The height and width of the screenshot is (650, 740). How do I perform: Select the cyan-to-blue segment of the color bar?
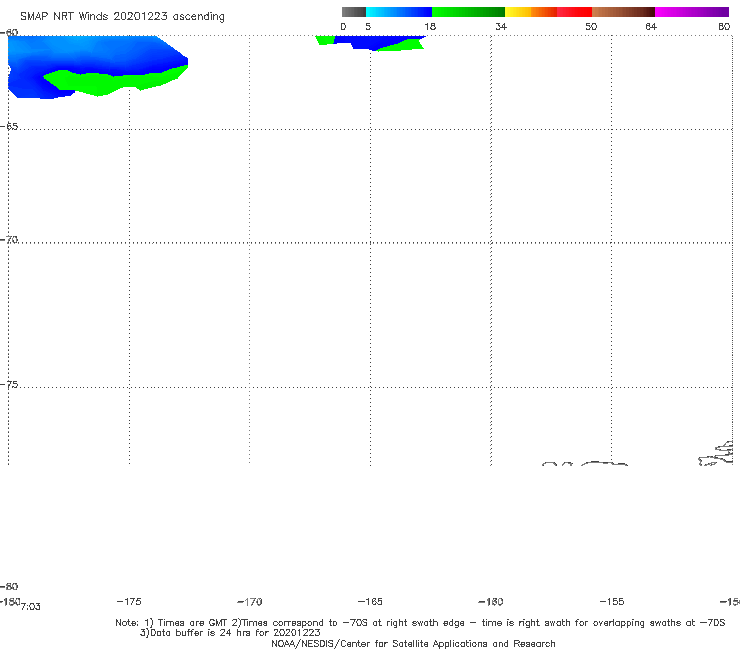click(399, 12)
